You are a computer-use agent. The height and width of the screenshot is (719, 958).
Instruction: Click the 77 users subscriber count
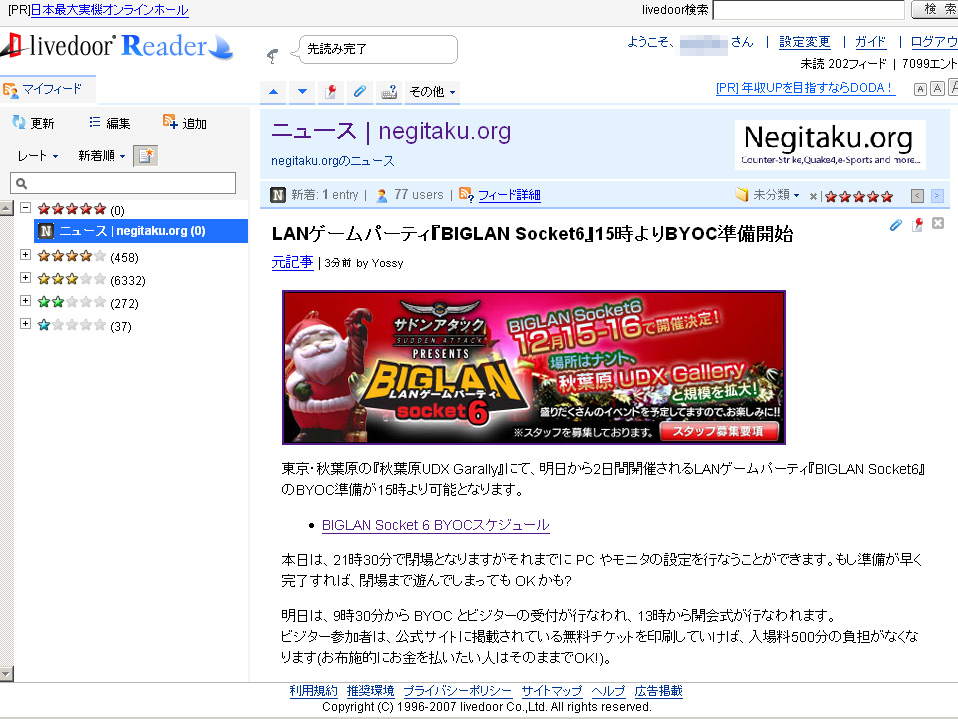(x=419, y=195)
